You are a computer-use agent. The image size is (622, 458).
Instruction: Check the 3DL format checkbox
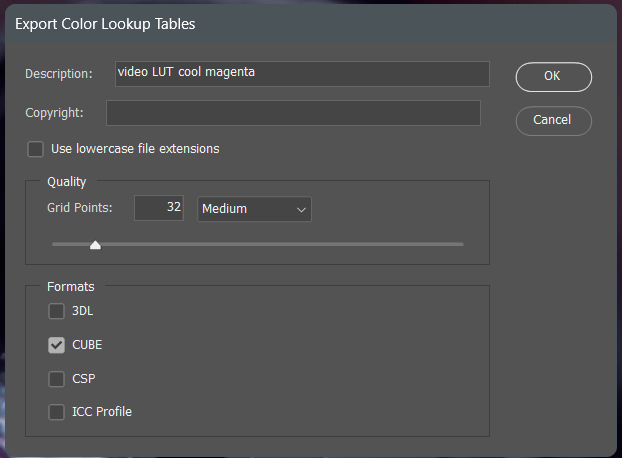(56, 311)
